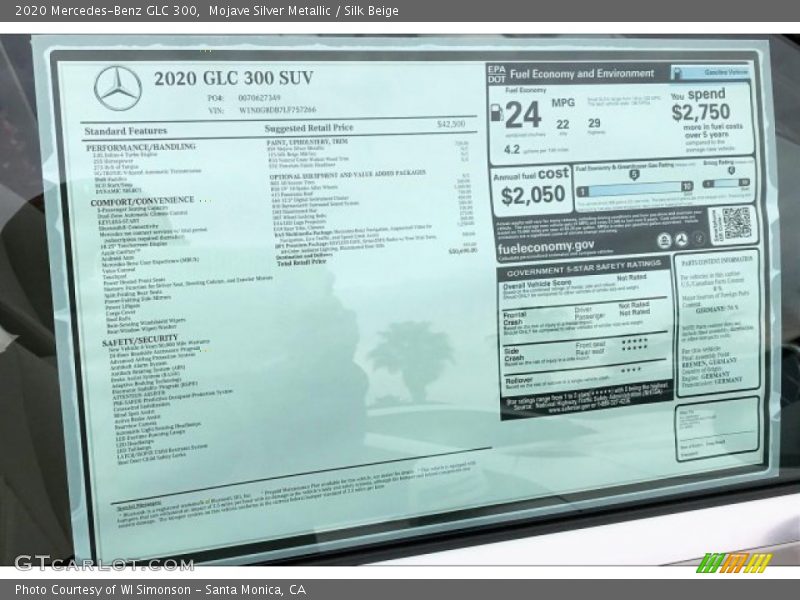Click the $42,500 base price

pos(451,124)
